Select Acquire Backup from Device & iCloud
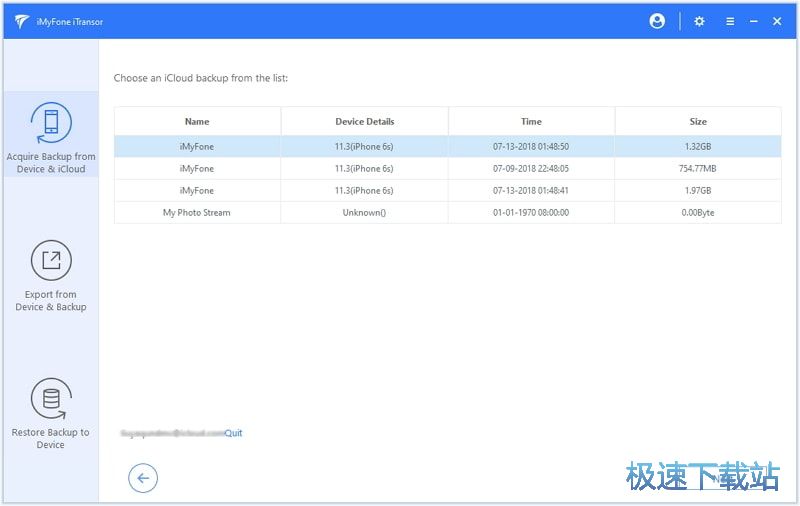Screen dimensions: 800x506 [x=51, y=135]
